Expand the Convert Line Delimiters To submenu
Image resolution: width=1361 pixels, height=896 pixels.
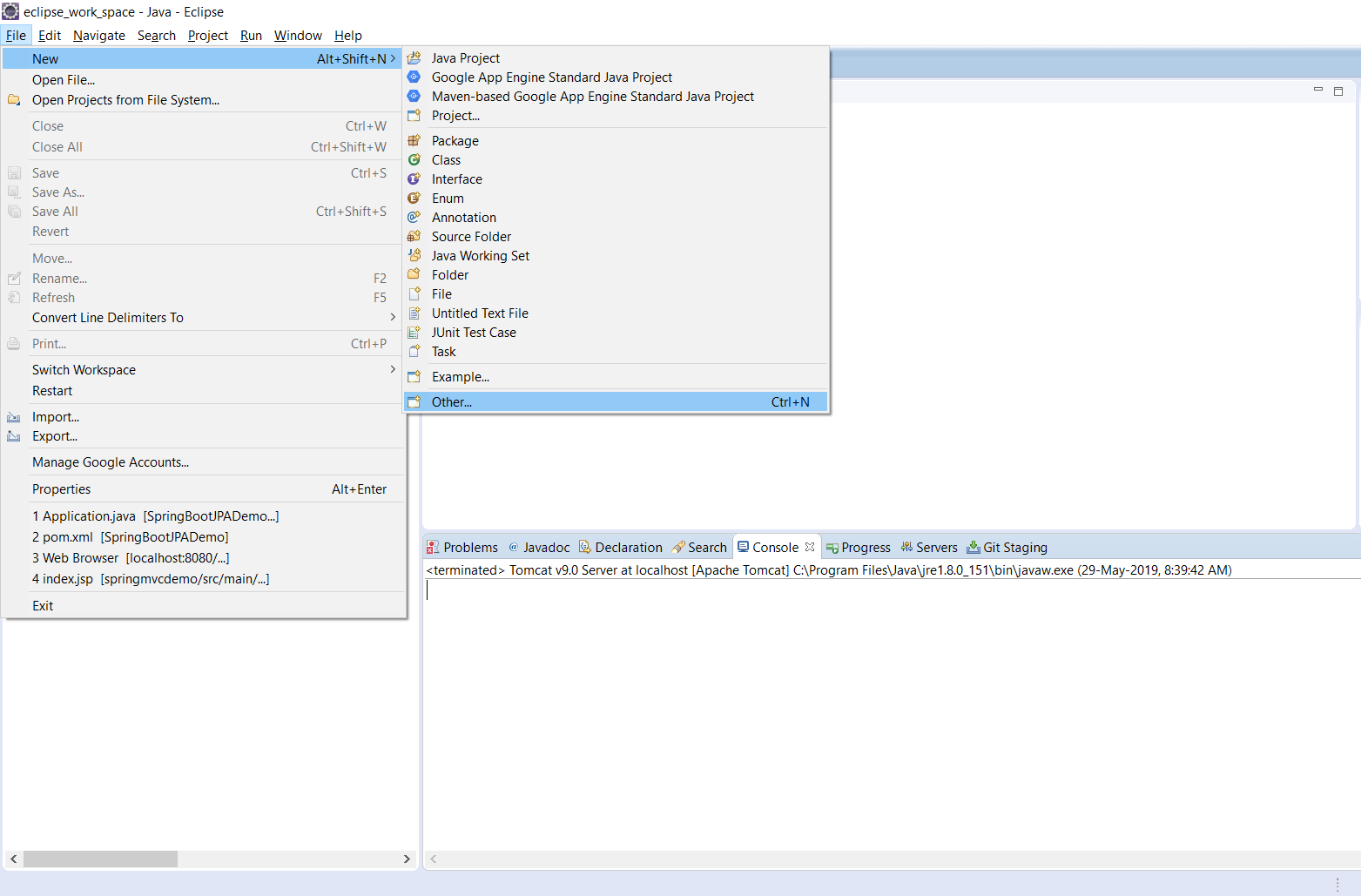pos(393,318)
